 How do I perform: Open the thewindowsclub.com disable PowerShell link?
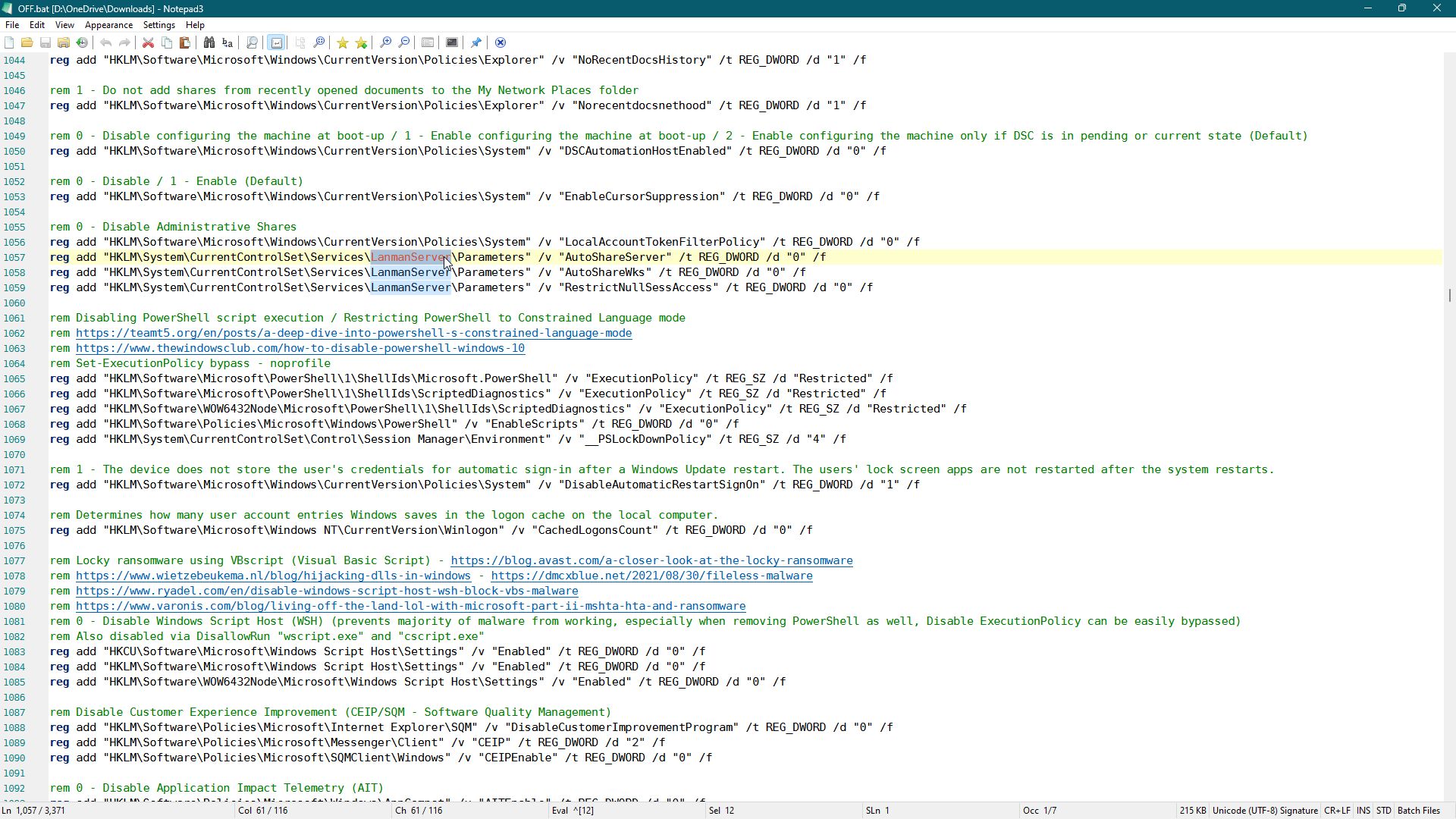300,348
